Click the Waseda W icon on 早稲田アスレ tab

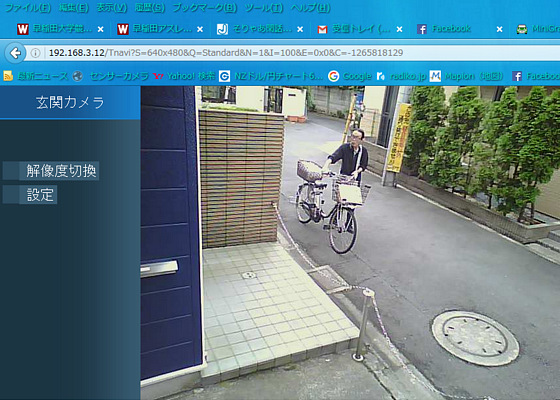(x=122, y=29)
